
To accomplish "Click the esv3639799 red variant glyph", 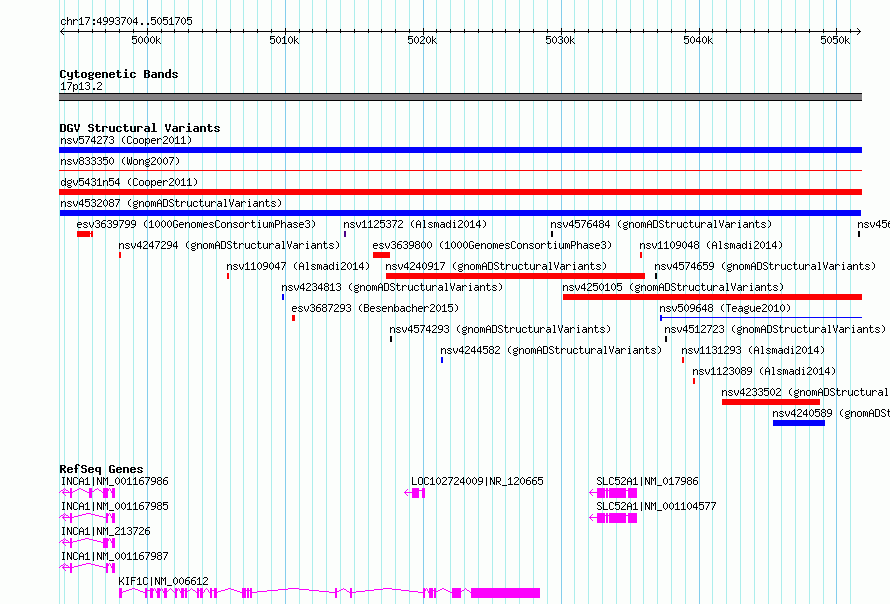I will pos(85,234).
